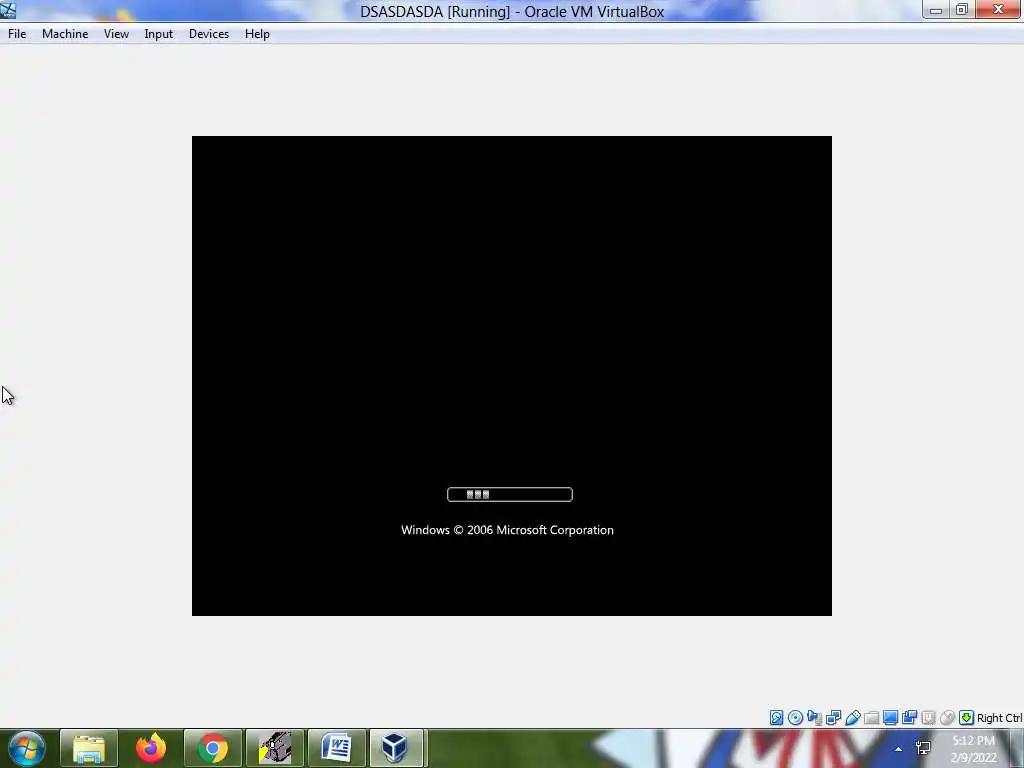The image size is (1024, 768).
Task: Open the Input menu
Action: pyautogui.click(x=159, y=34)
